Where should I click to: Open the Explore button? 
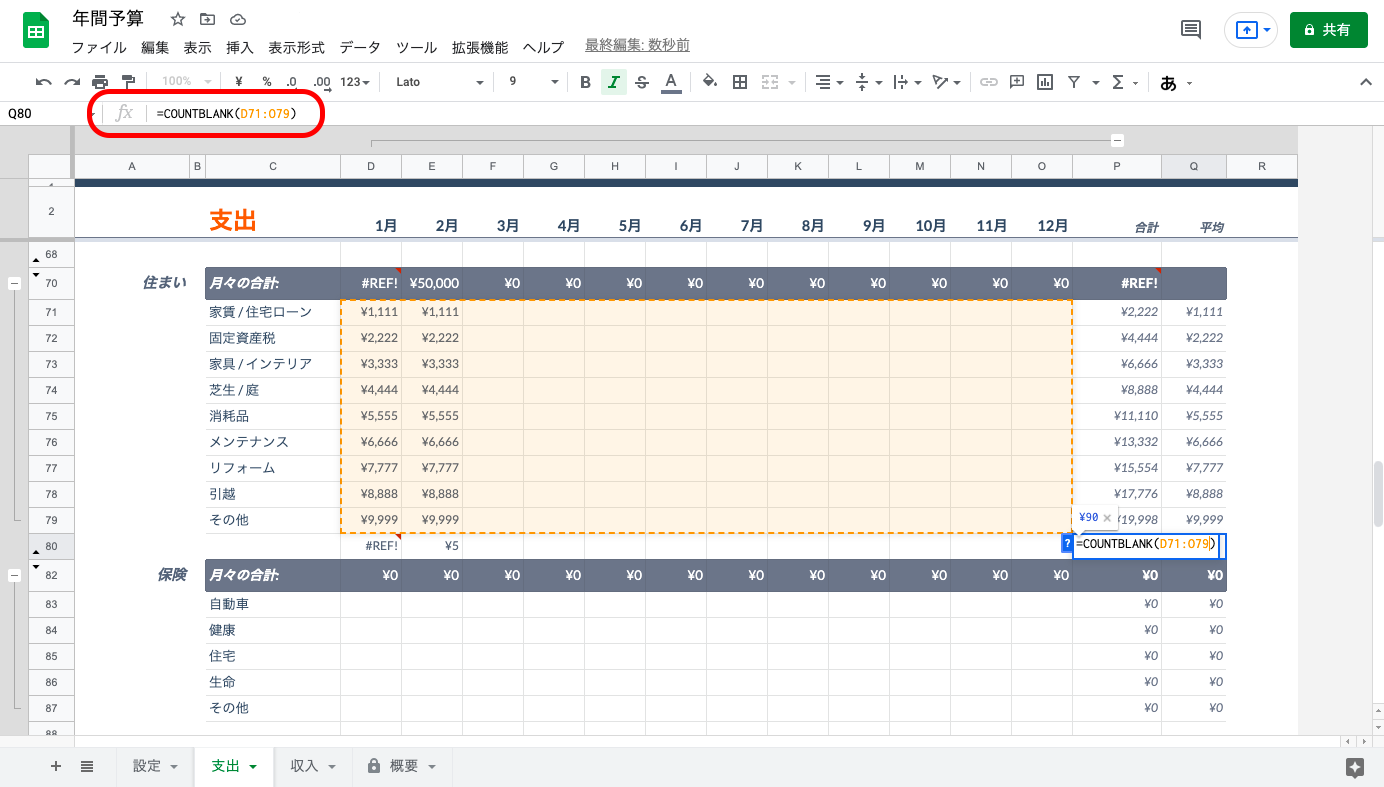(1355, 767)
